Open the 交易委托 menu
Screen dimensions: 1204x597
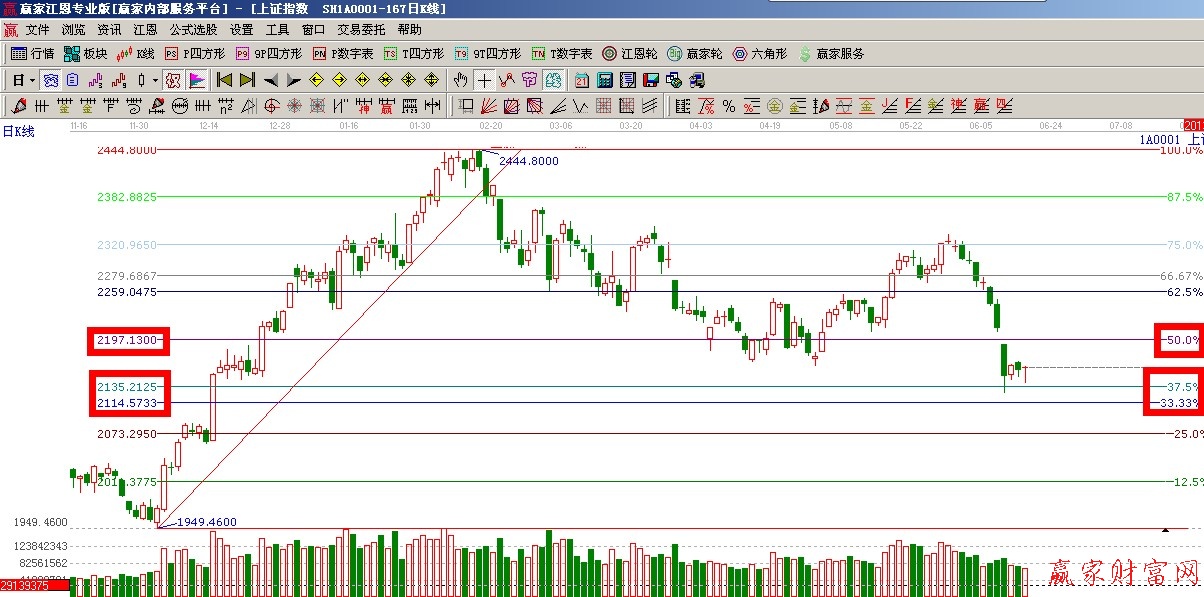pos(361,30)
